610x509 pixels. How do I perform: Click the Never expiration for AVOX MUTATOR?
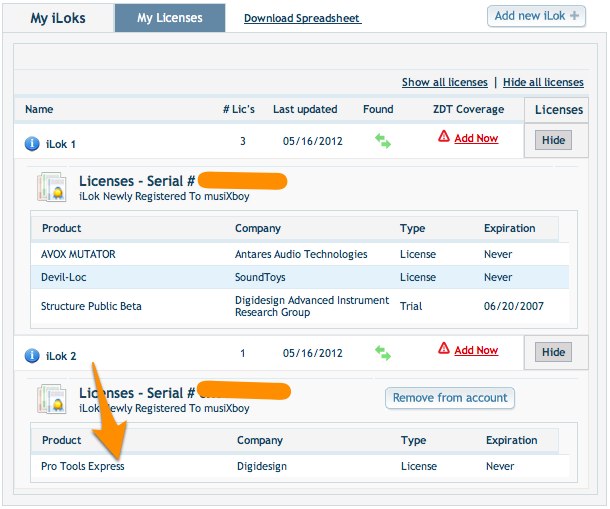(498, 254)
